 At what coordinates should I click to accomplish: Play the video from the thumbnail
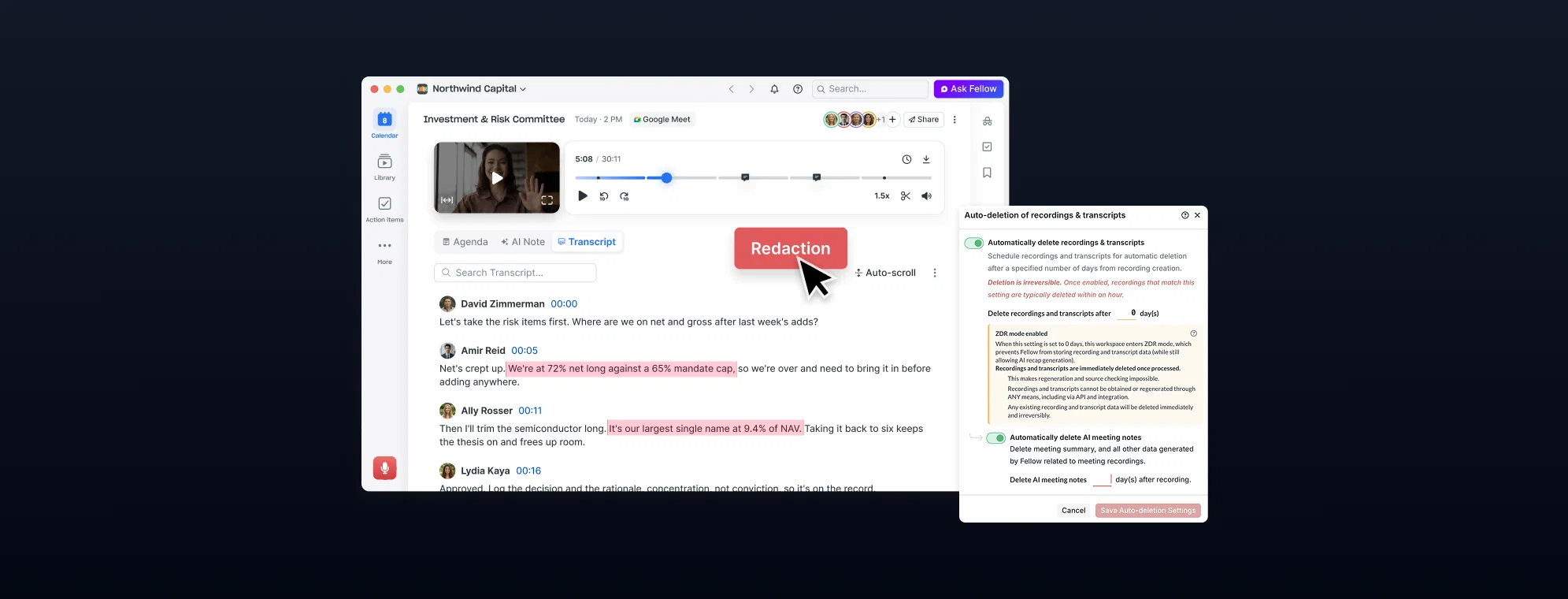click(497, 178)
